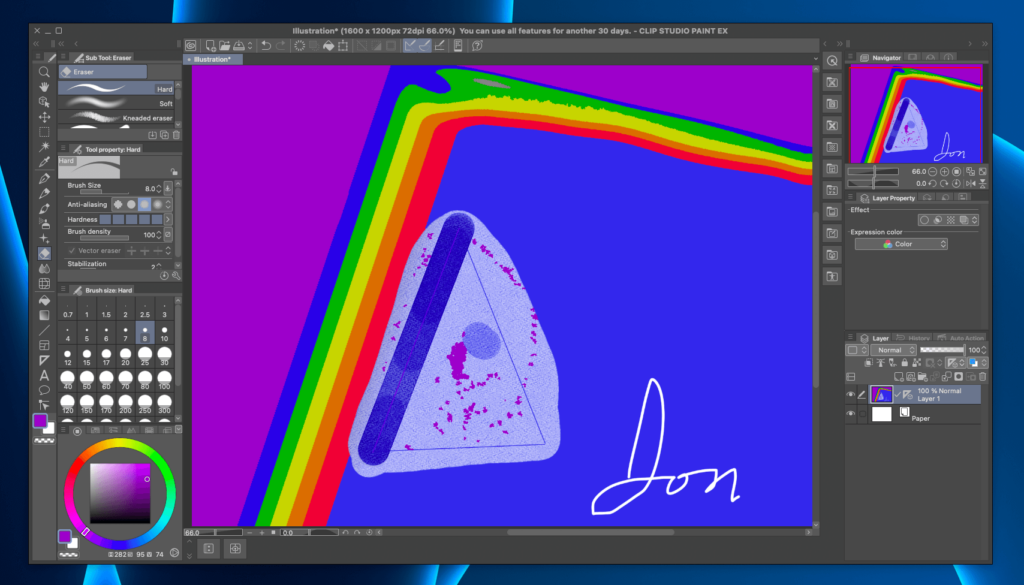Select the Move layer tool
This screenshot has width=1024, height=585.
44,117
